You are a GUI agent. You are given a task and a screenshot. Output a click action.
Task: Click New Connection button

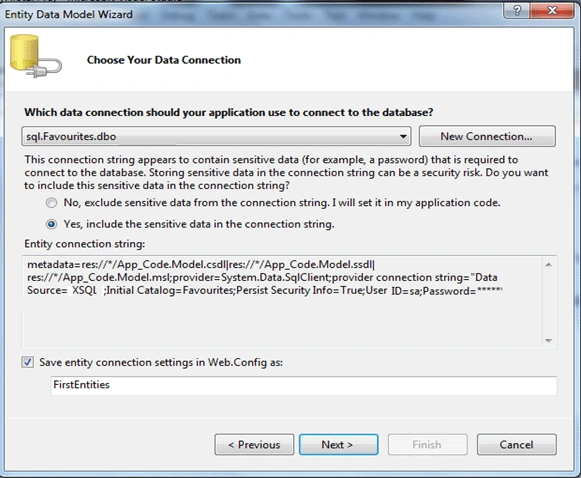point(487,136)
